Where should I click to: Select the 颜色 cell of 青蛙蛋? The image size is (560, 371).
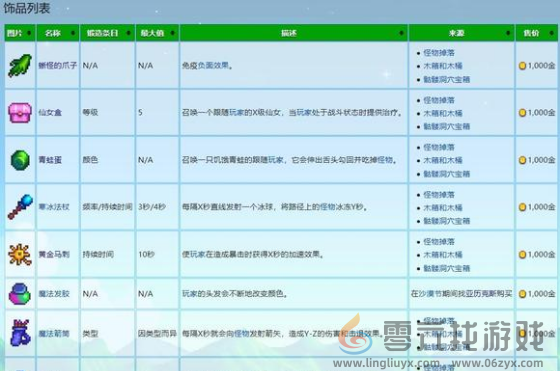click(90, 160)
